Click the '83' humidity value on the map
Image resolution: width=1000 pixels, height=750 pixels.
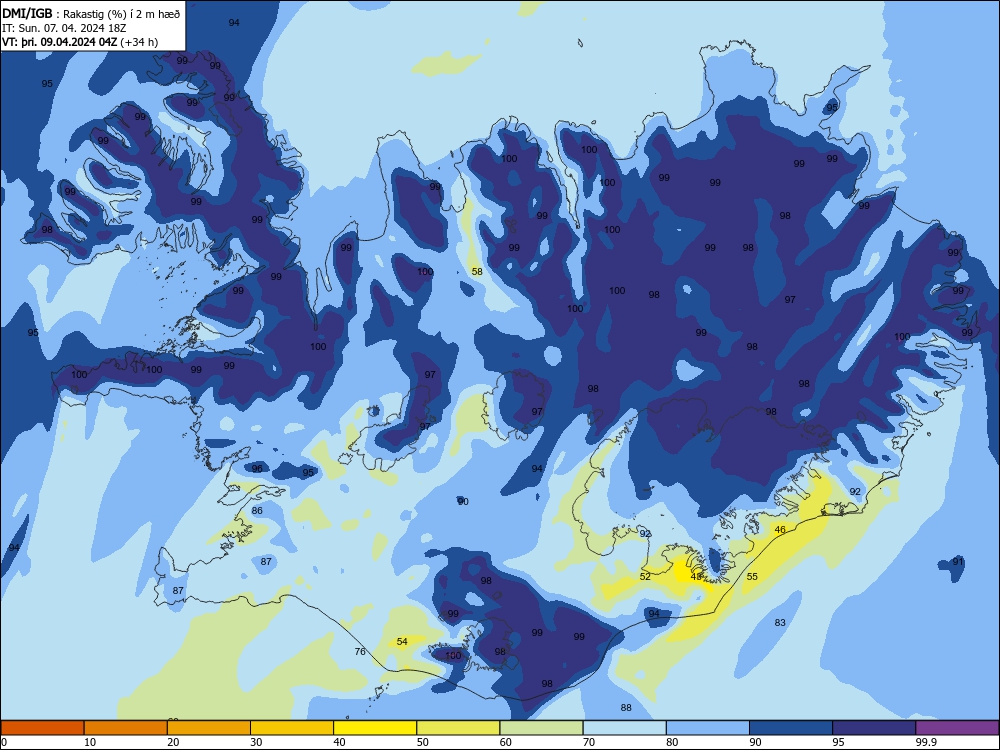tap(780, 622)
